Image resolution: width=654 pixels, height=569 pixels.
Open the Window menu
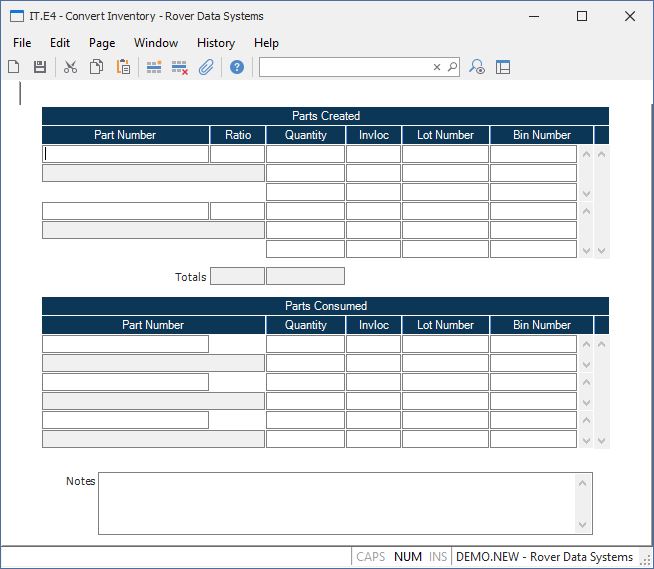155,43
